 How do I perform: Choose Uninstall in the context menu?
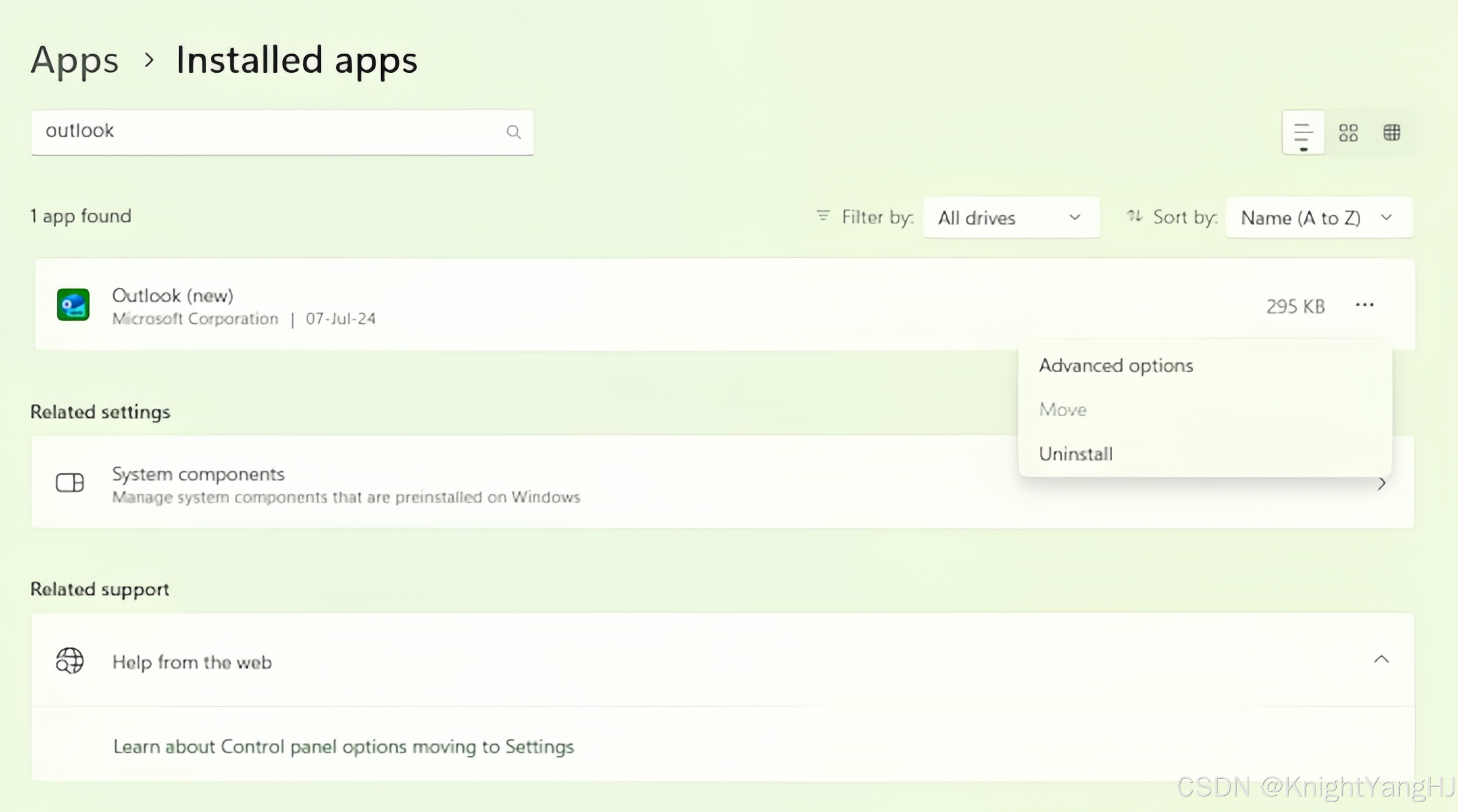[x=1075, y=454]
